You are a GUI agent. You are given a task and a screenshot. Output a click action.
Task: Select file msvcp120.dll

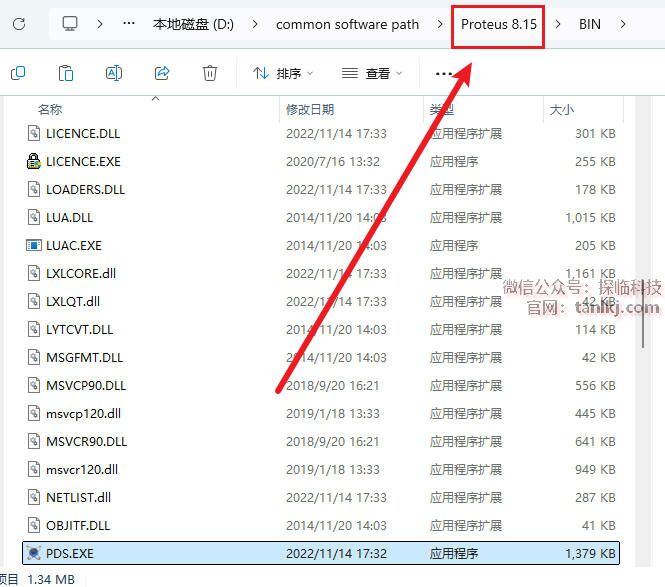point(321,414)
